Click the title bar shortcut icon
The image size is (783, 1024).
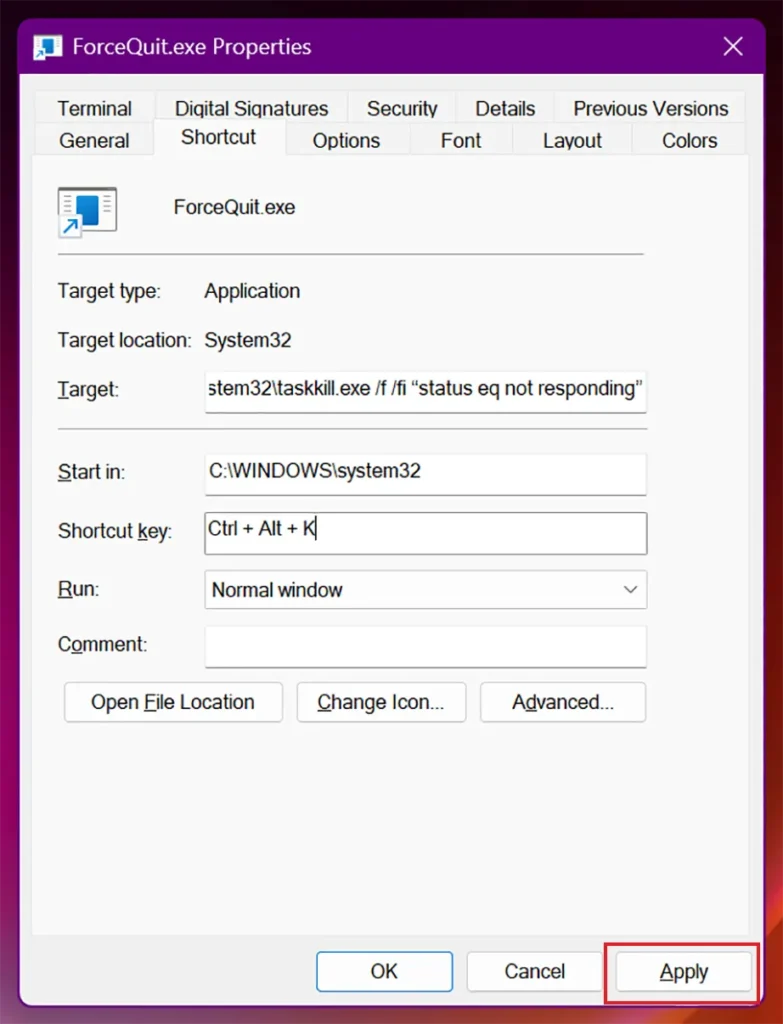click(x=48, y=47)
